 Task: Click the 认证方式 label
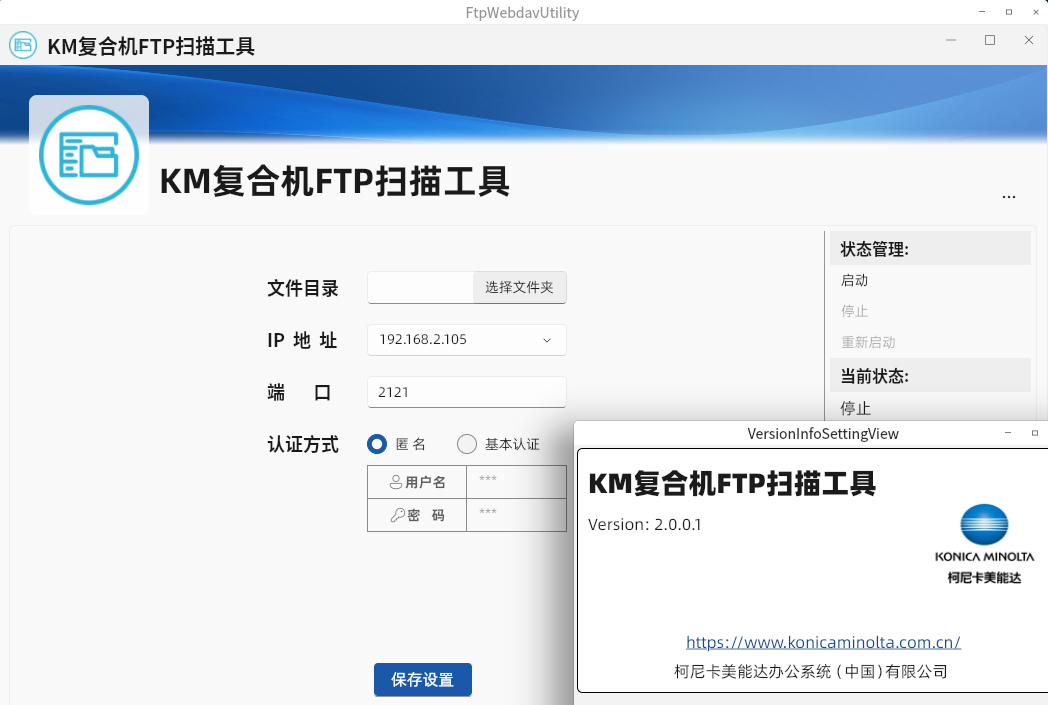pyautogui.click(x=303, y=444)
